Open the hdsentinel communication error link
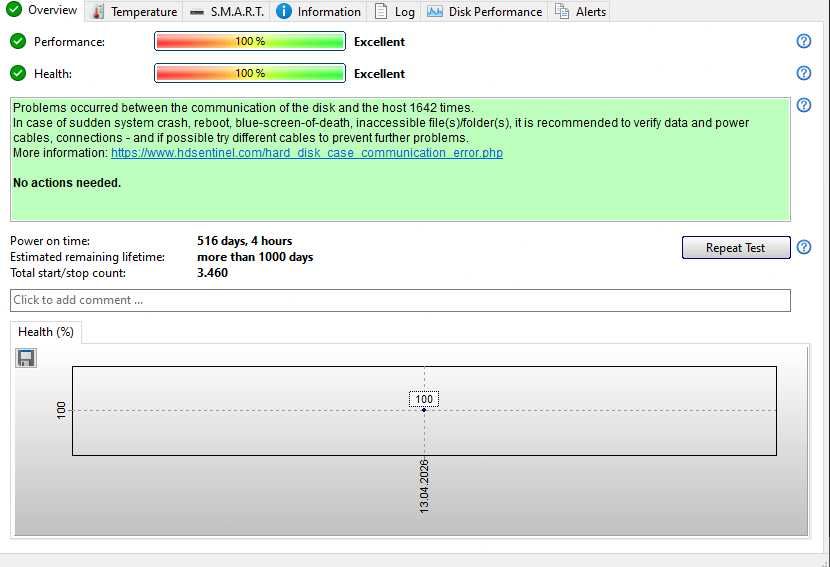 (307, 153)
